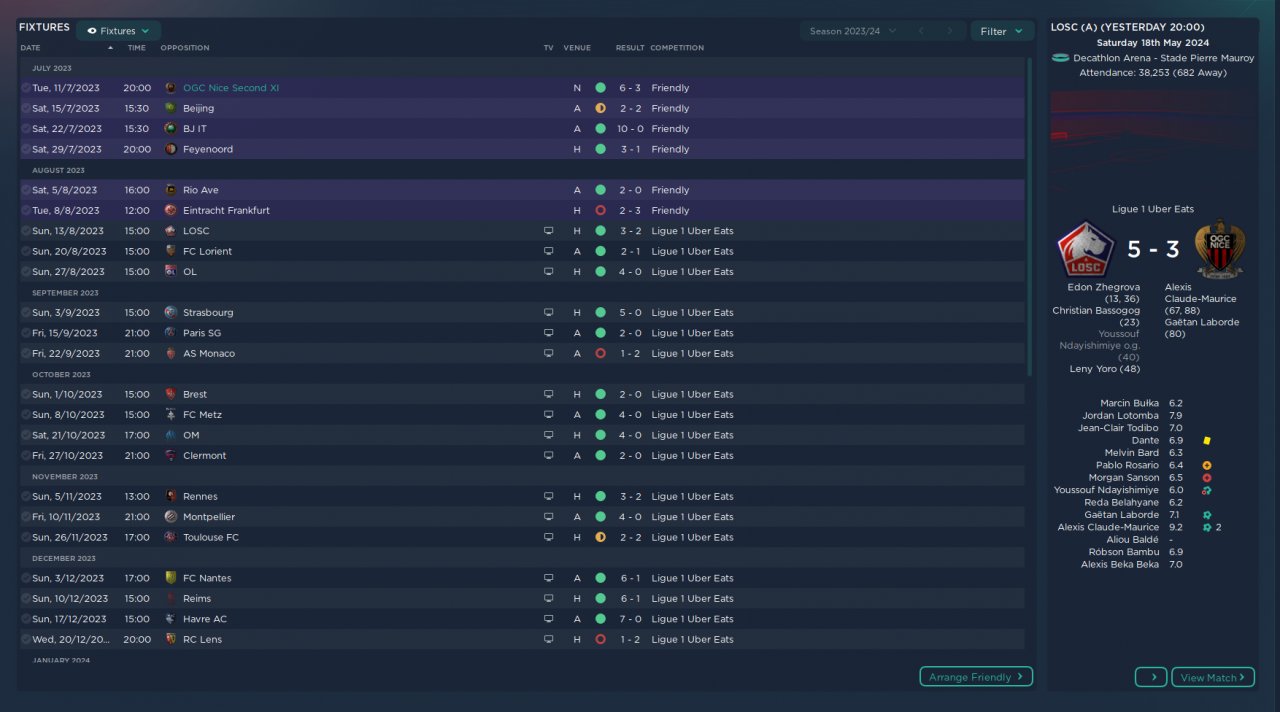Click the FC Nantes club badge
Viewport: 1280px width, 712px height.
click(x=170, y=578)
